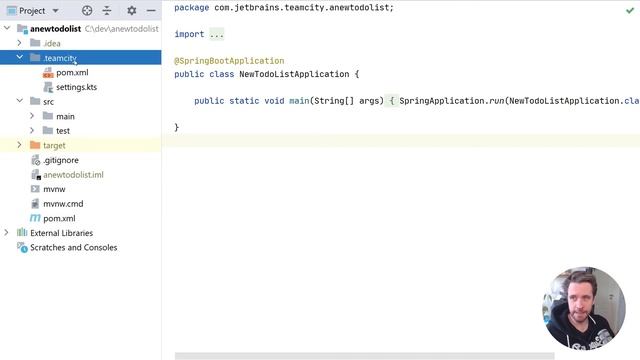Select the target folder
640x360 pixels.
tap(54, 145)
